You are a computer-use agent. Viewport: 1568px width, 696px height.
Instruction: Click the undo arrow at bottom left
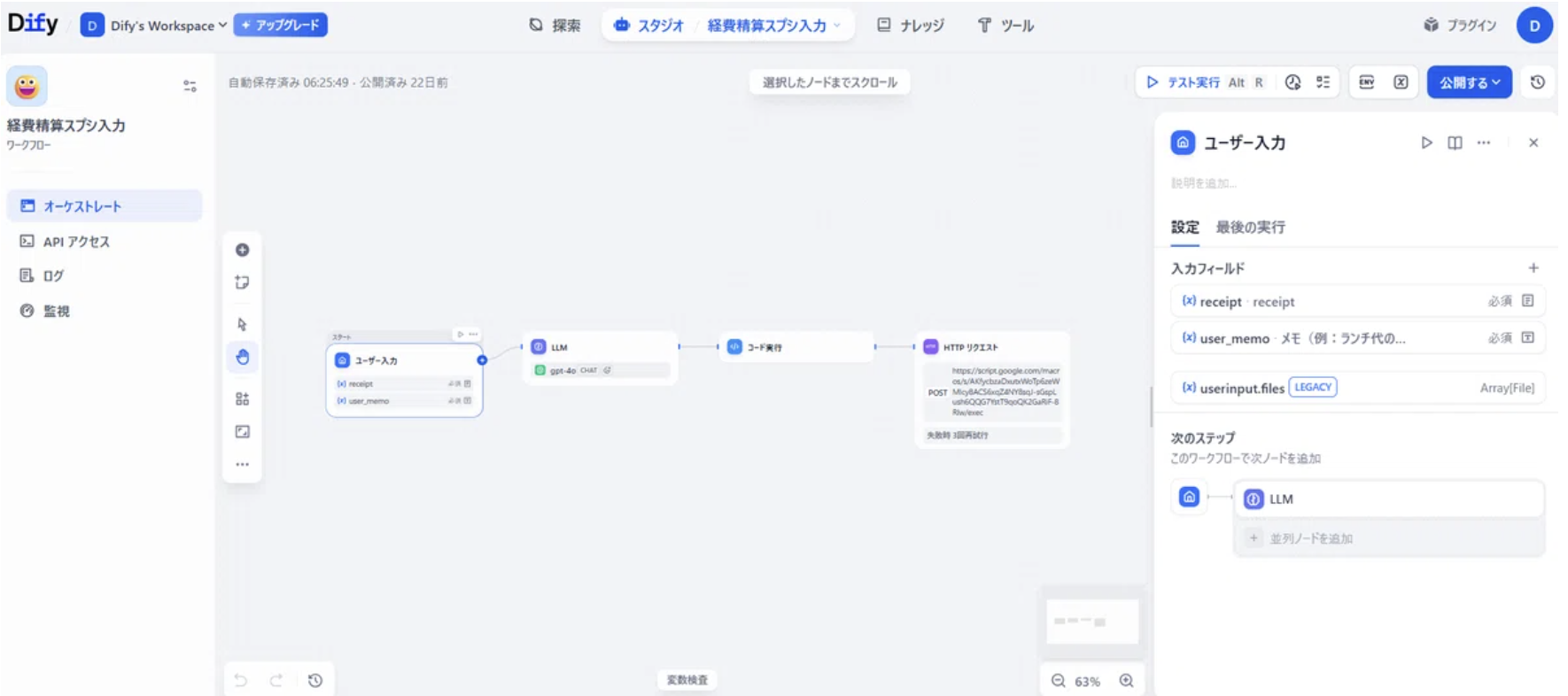coord(241,680)
